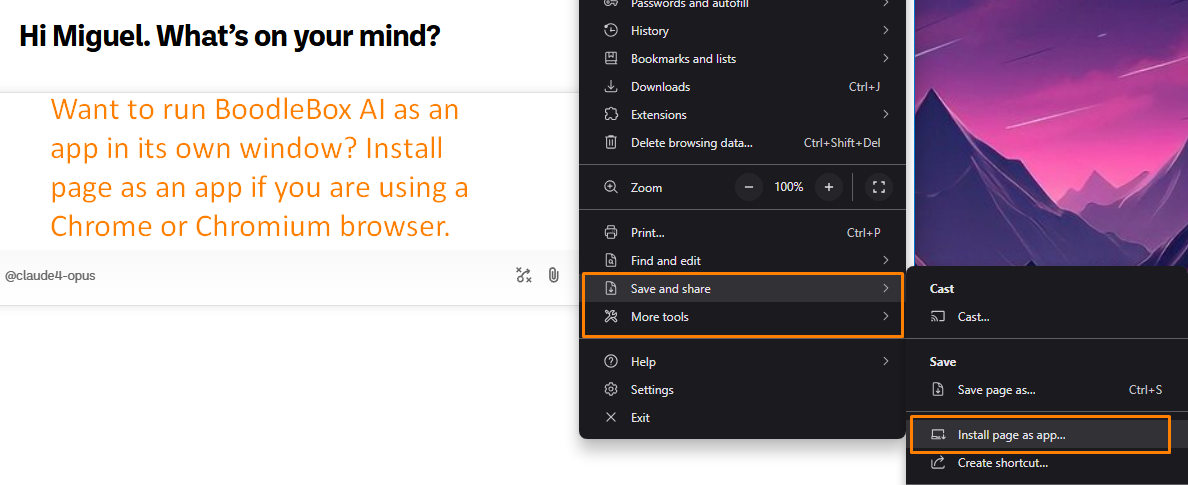This screenshot has width=1188, height=485.
Task: Expand the More tools submenu arrow
Action: (x=885, y=317)
